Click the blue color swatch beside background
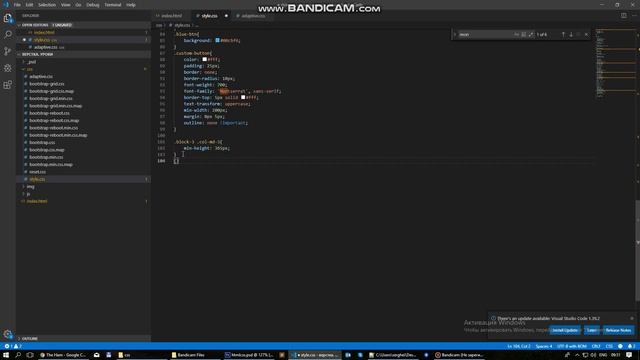Viewport: 640px width, 360px height. 218,40
